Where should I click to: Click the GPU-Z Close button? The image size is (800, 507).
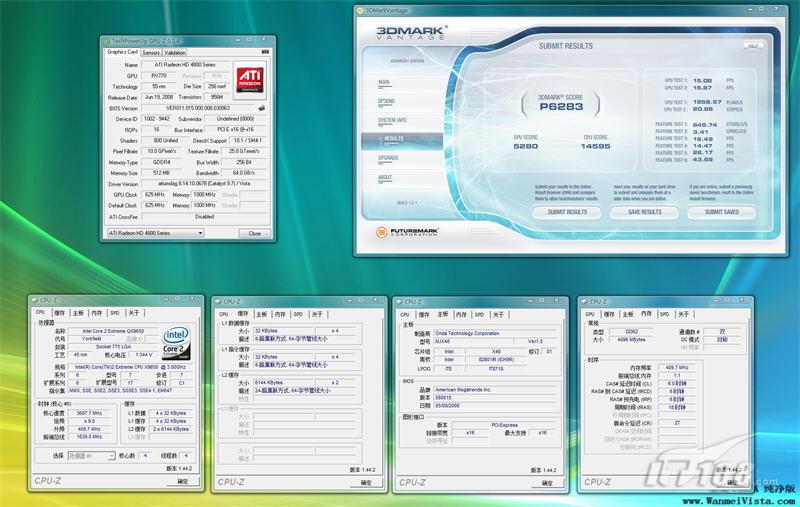coord(255,233)
